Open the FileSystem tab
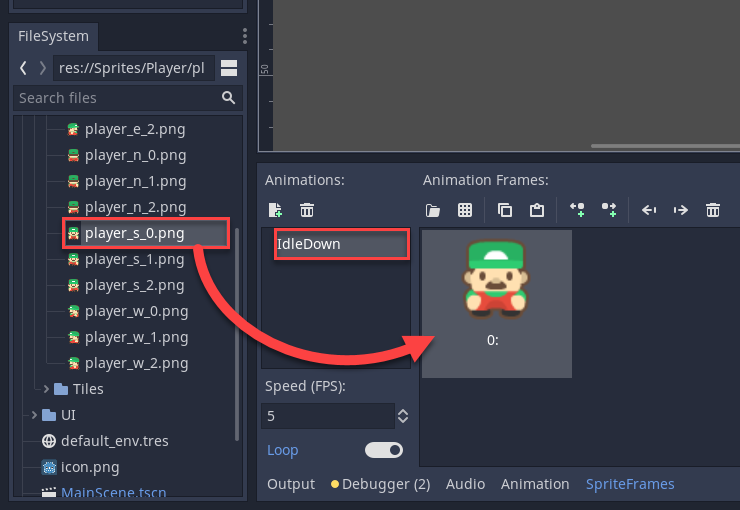The image size is (740, 510). (x=53, y=36)
